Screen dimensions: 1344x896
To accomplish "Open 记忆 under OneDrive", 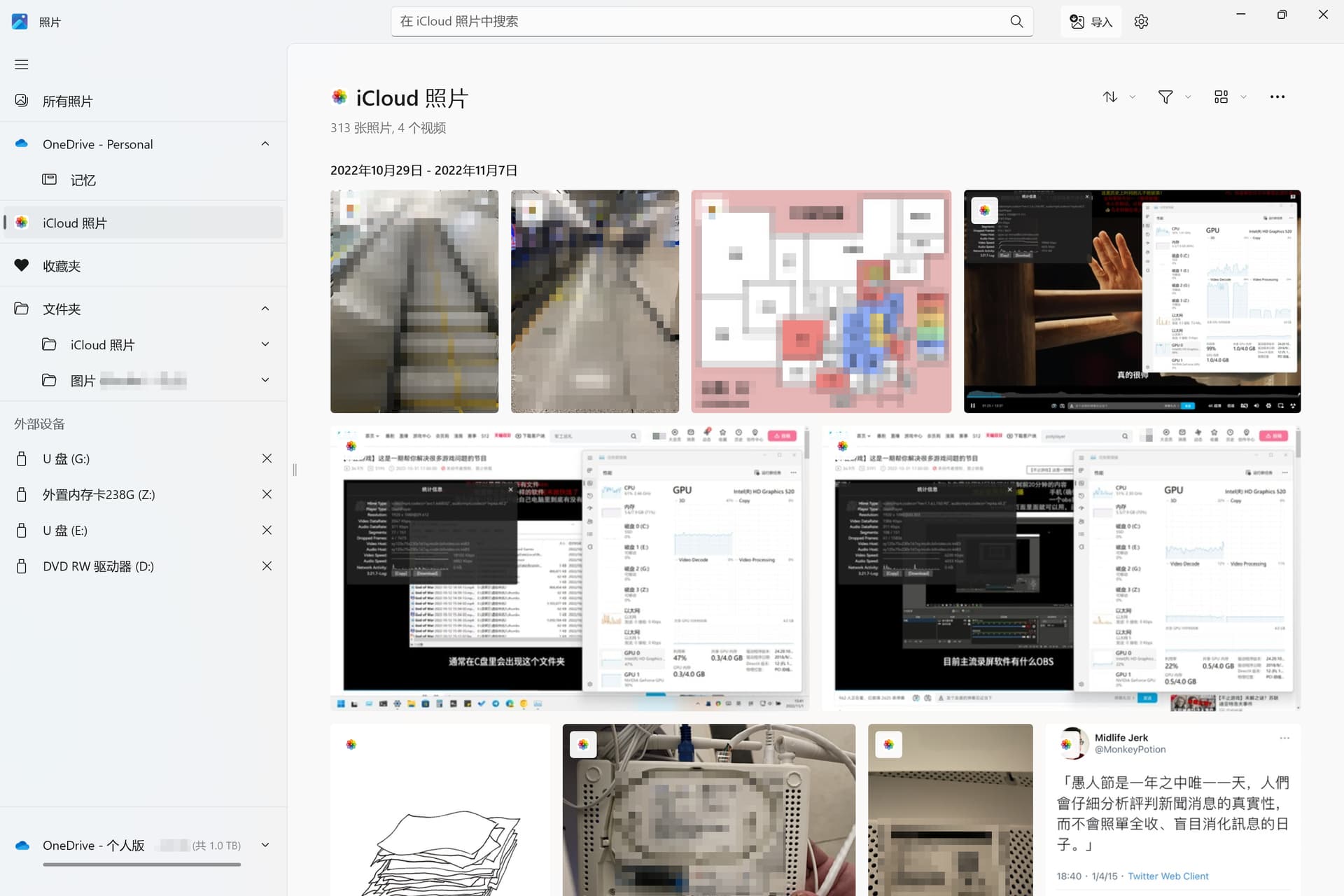I will click(83, 180).
